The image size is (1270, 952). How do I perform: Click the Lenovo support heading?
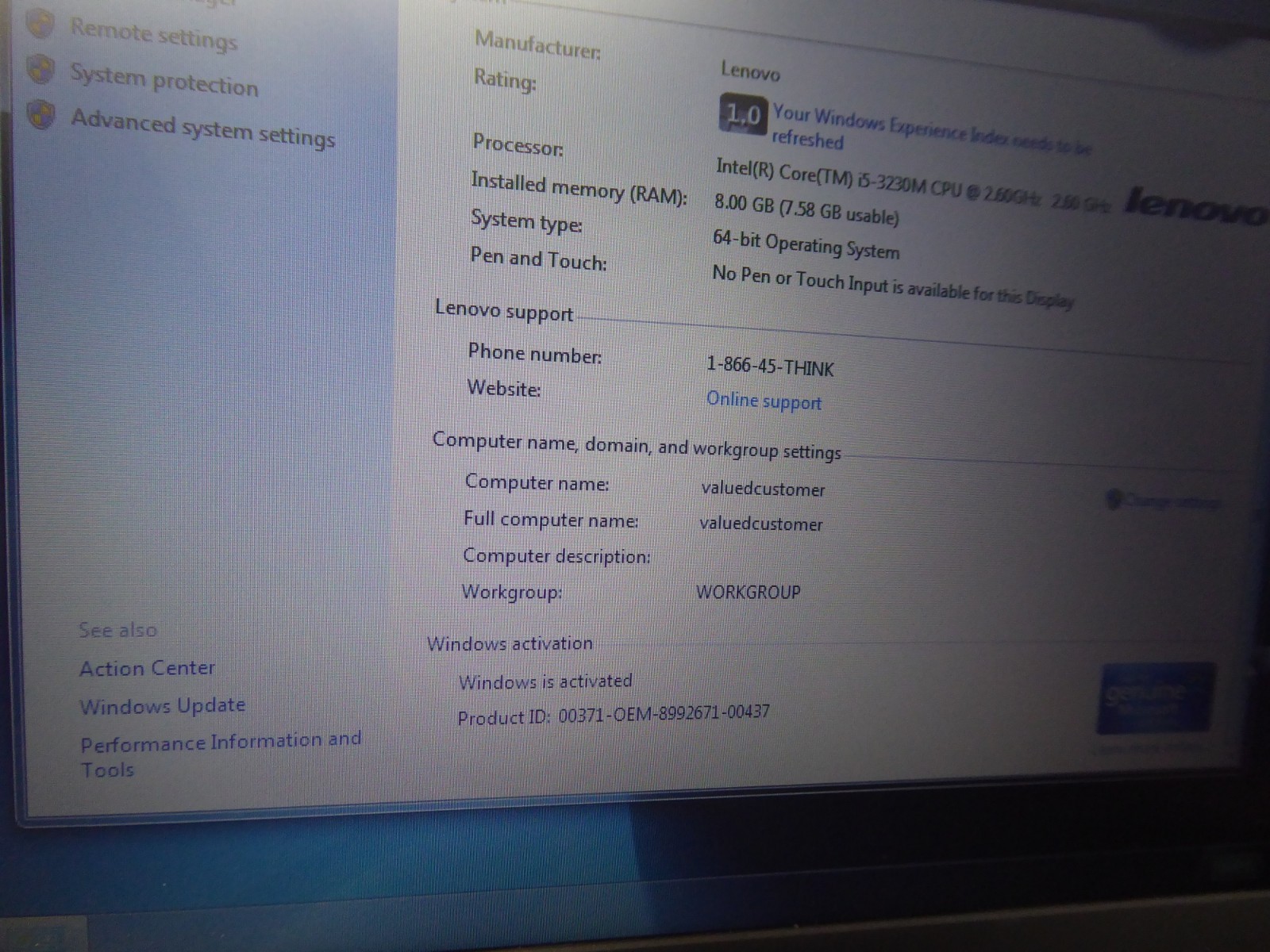(504, 310)
